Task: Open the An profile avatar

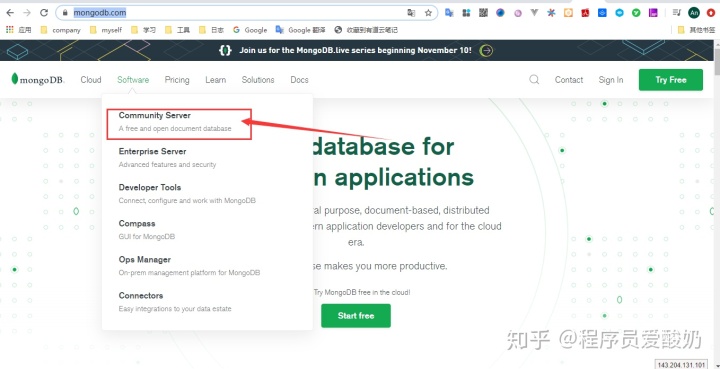Action: (694, 13)
